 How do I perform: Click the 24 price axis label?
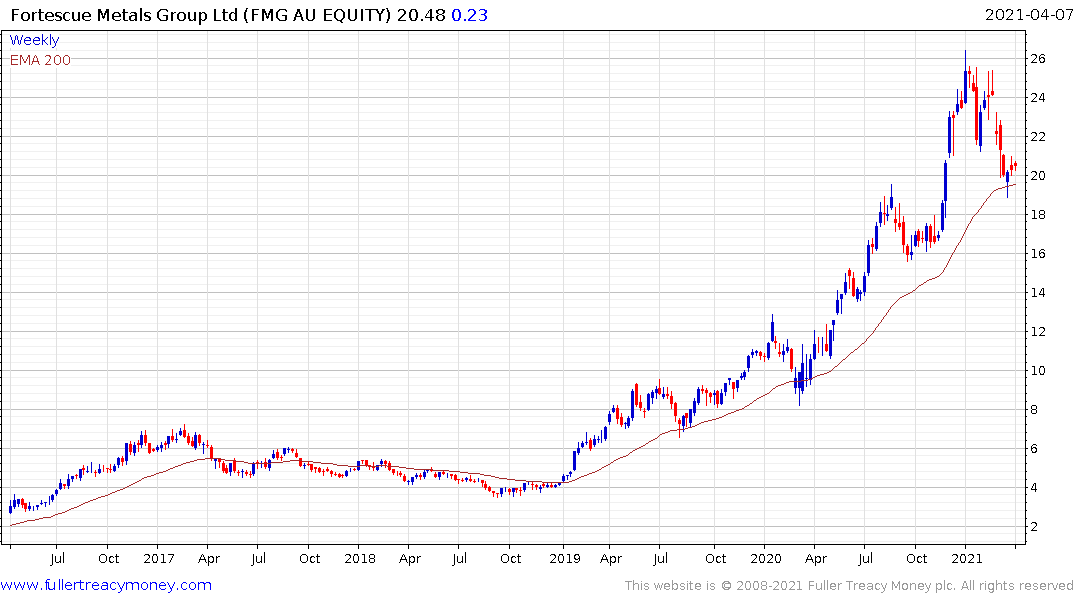(x=1038, y=98)
